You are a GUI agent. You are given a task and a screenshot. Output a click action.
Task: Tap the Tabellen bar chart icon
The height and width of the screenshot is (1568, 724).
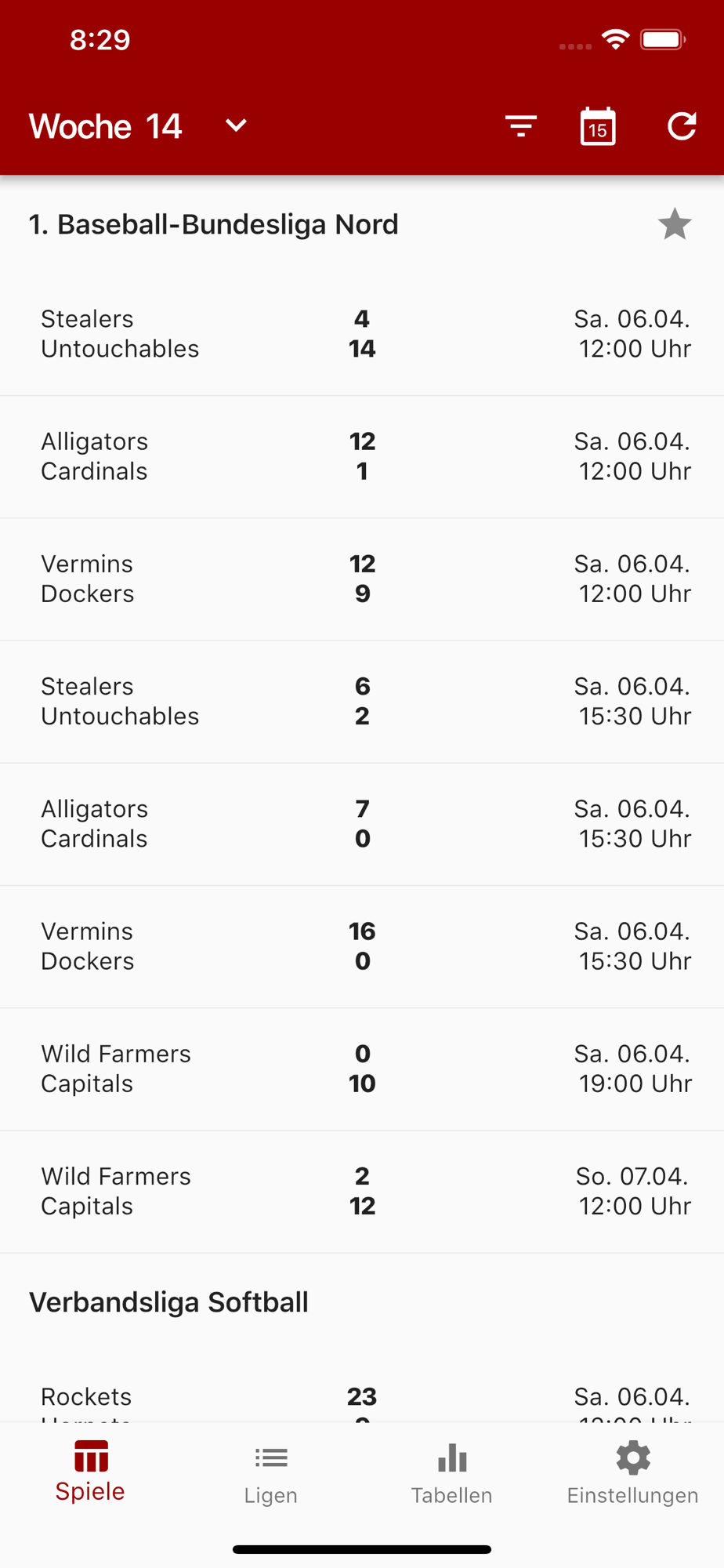[452, 1458]
